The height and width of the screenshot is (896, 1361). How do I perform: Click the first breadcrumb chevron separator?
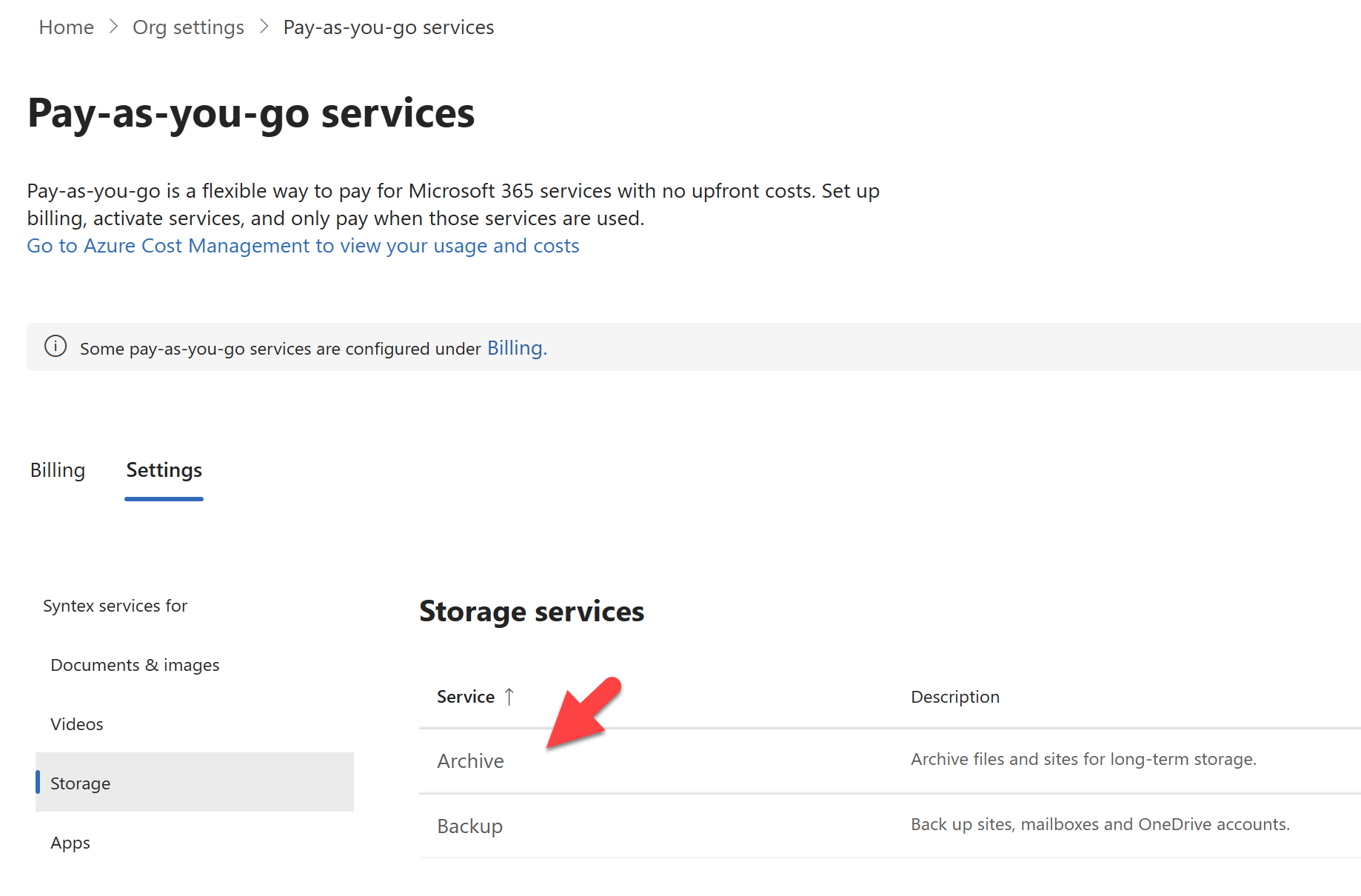tap(113, 27)
